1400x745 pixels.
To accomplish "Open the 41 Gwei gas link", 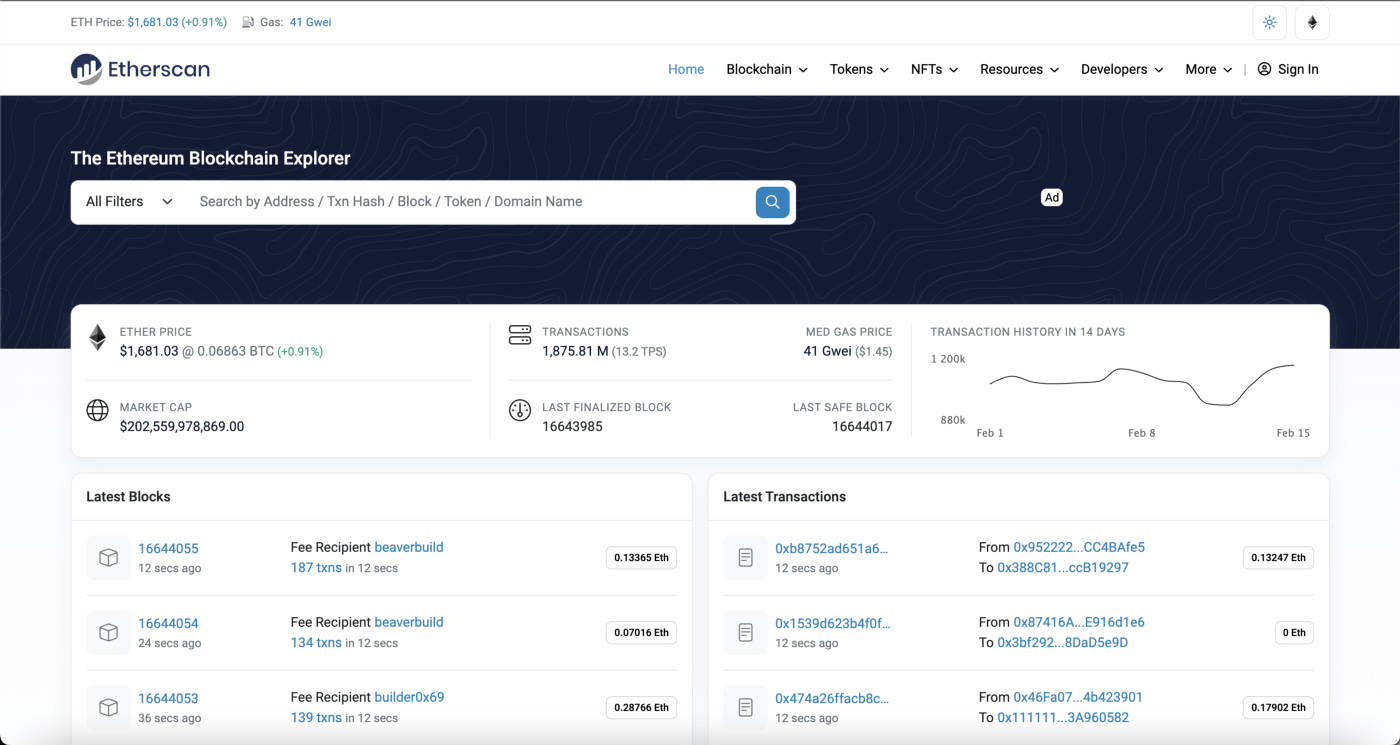I will pos(310,22).
